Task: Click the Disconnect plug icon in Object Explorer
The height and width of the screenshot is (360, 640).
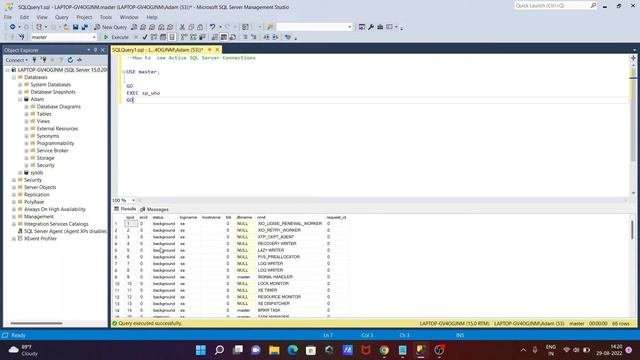Action: point(43,60)
